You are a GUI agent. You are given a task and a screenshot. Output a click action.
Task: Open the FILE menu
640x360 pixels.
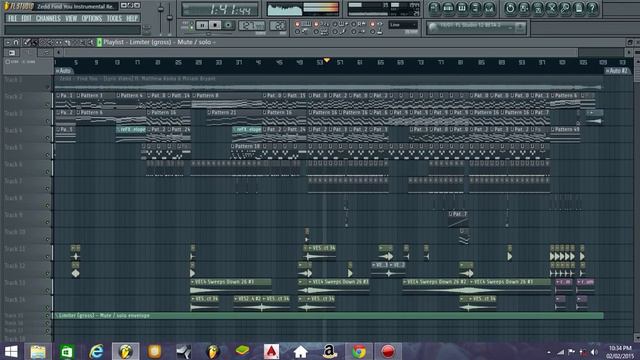pos(12,18)
